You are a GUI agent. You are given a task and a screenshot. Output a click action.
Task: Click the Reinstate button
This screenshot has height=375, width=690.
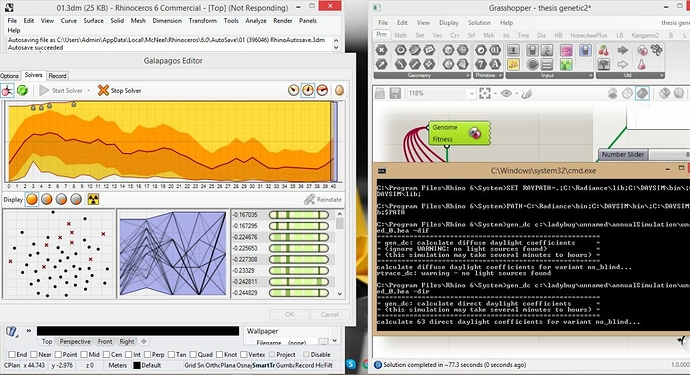[x=323, y=199]
